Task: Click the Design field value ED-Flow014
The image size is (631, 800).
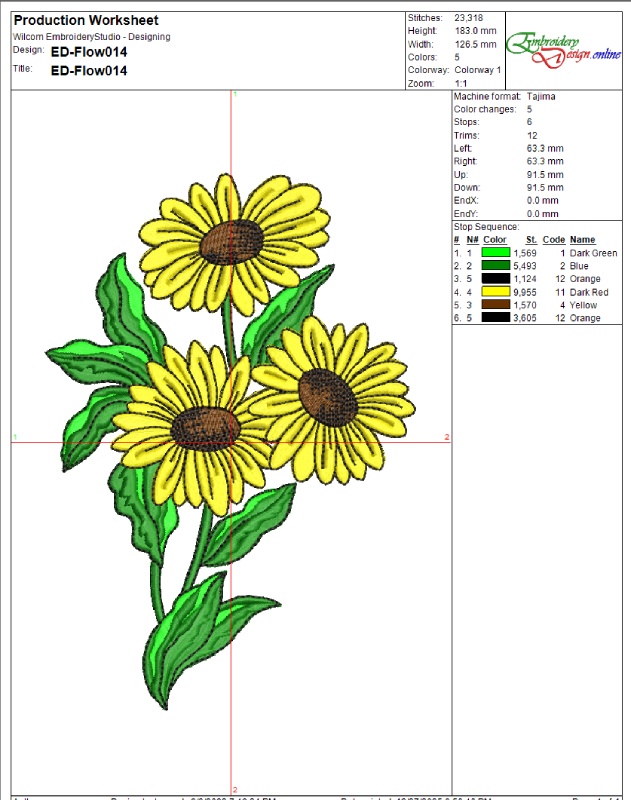Action: [x=89, y=52]
